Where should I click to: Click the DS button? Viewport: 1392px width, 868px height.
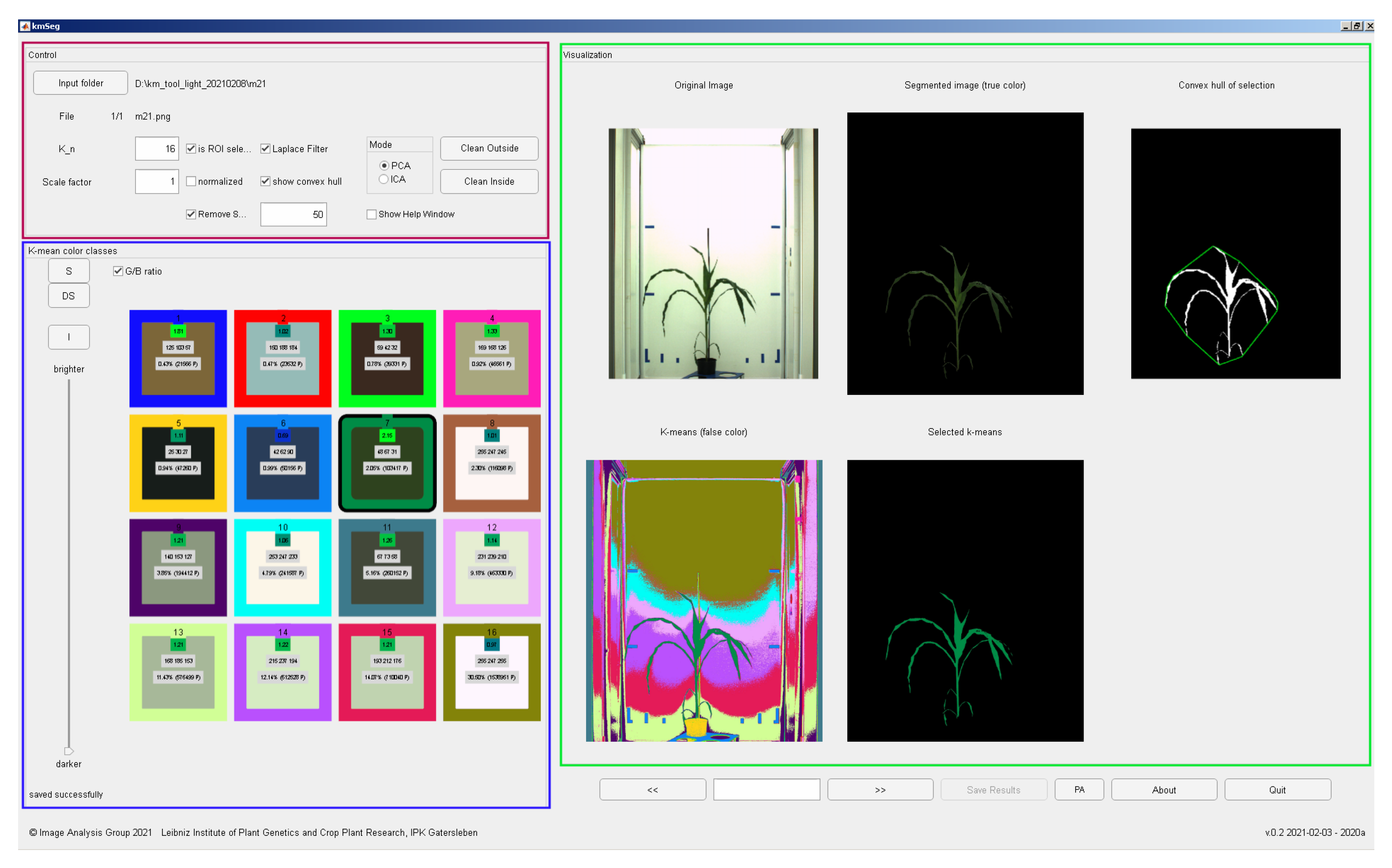pyautogui.click(x=68, y=296)
